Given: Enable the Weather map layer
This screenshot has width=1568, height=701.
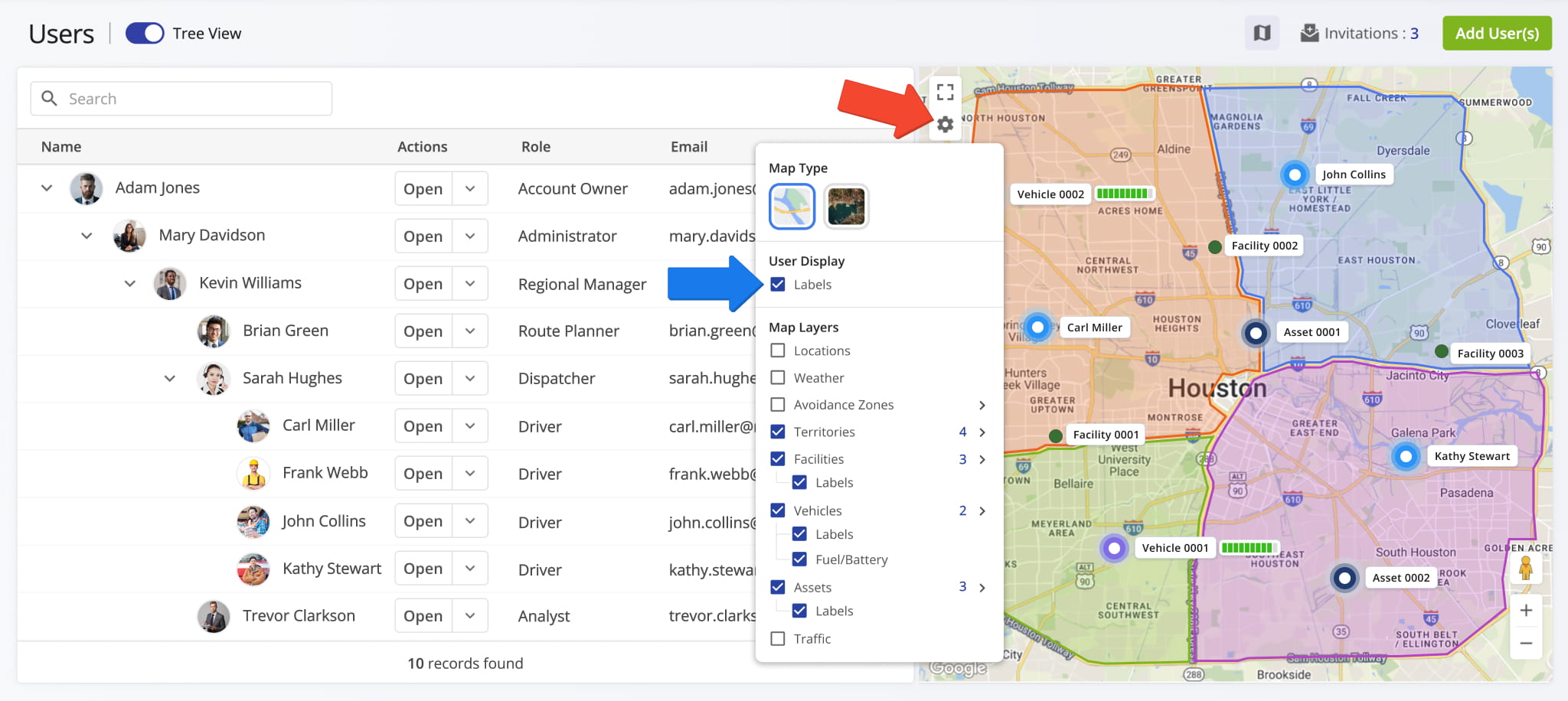Looking at the screenshot, I should click(778, 377).
